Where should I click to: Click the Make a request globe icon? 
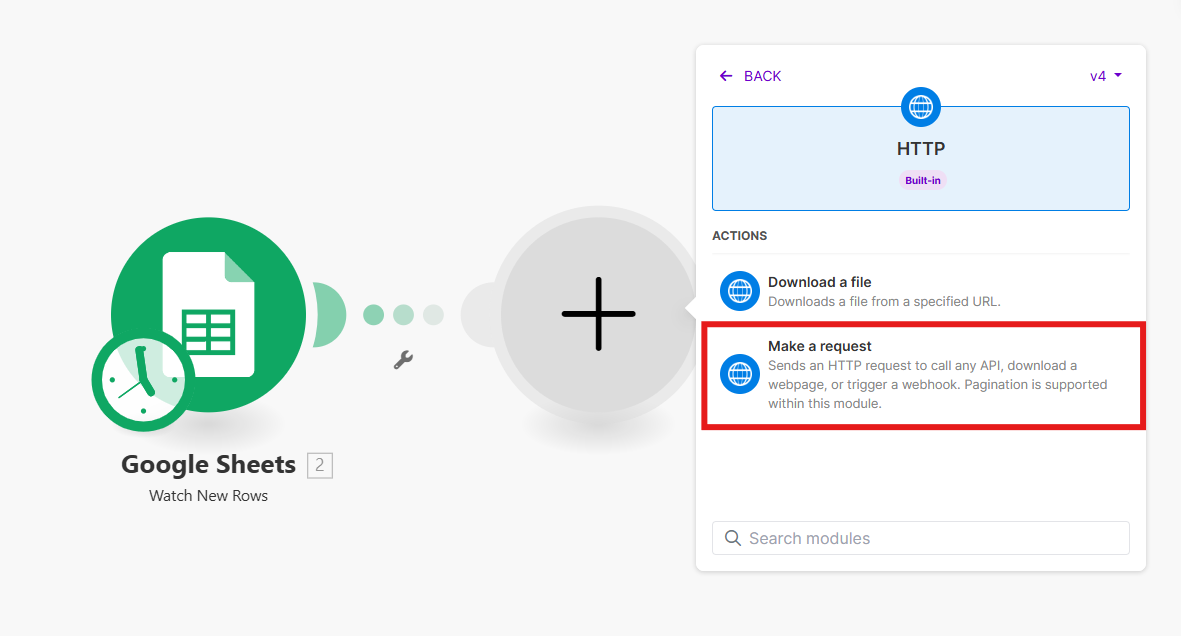point(740,374)
